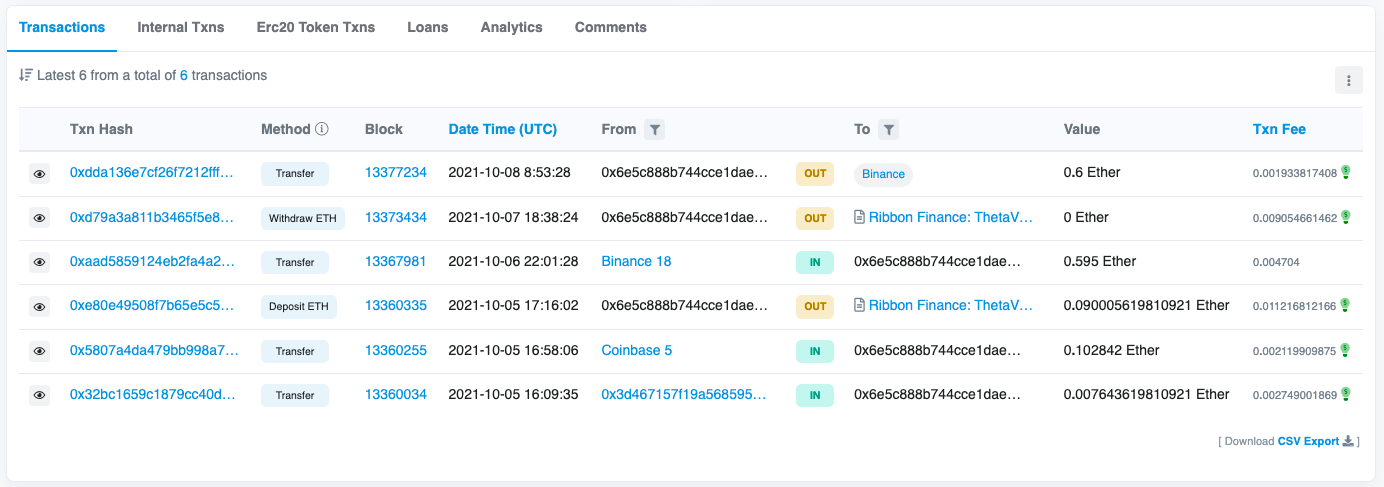
Task: Click the green bulb next to fee 0.001933817408
Action: tap(1345, 173)
